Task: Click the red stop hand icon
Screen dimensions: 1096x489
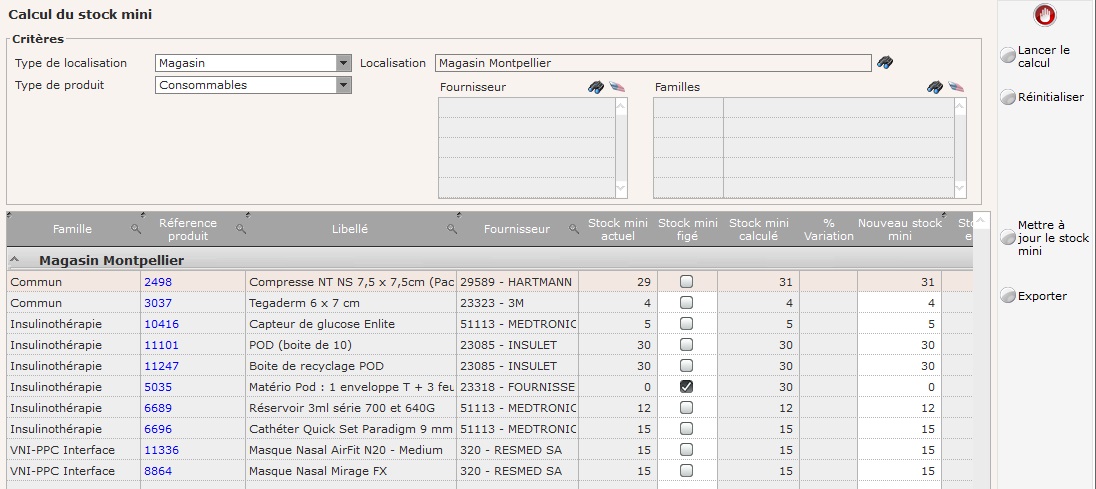Action: (x=1045, y=15)
